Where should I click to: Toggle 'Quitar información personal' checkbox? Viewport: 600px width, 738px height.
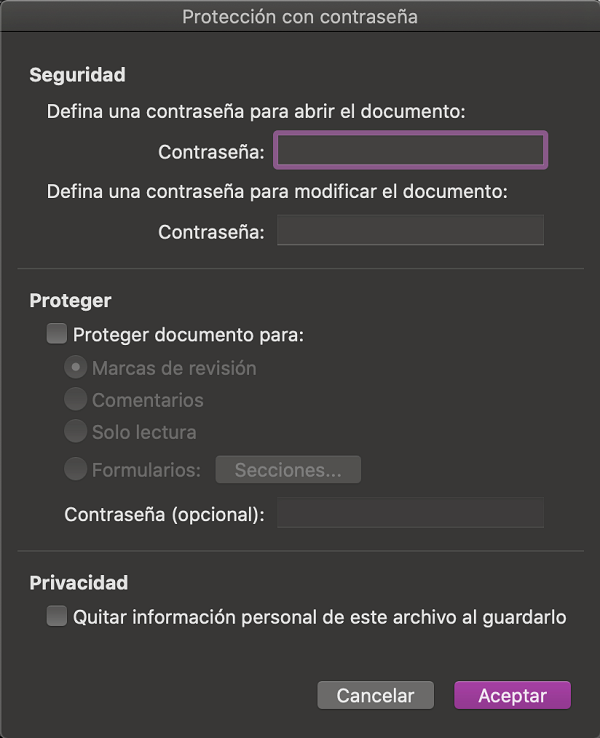[57, 617]
